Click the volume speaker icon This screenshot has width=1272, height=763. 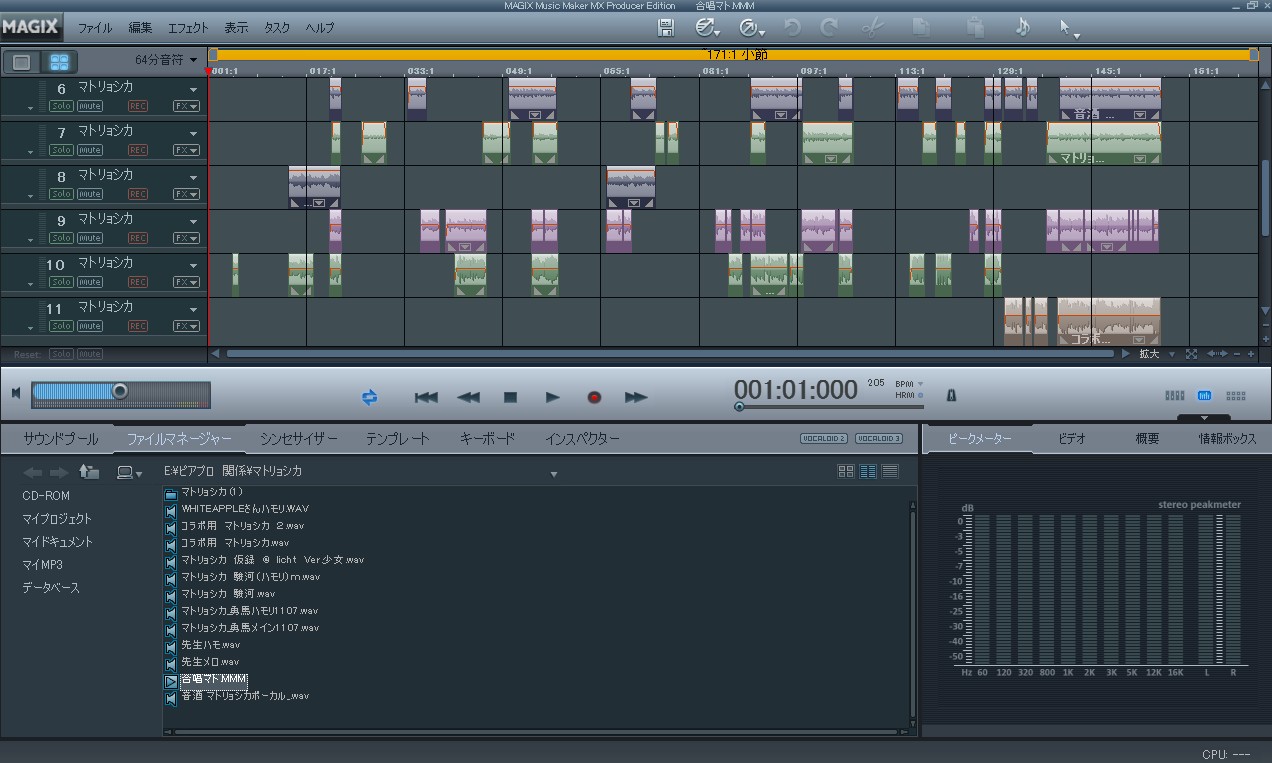pos(16,393)
